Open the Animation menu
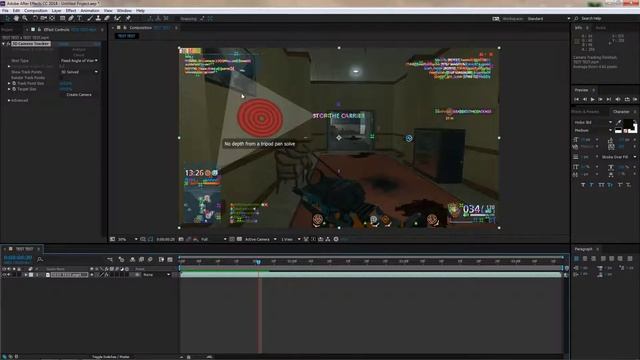Viewport: 640px width, 360px height. (x=90, y=11)
